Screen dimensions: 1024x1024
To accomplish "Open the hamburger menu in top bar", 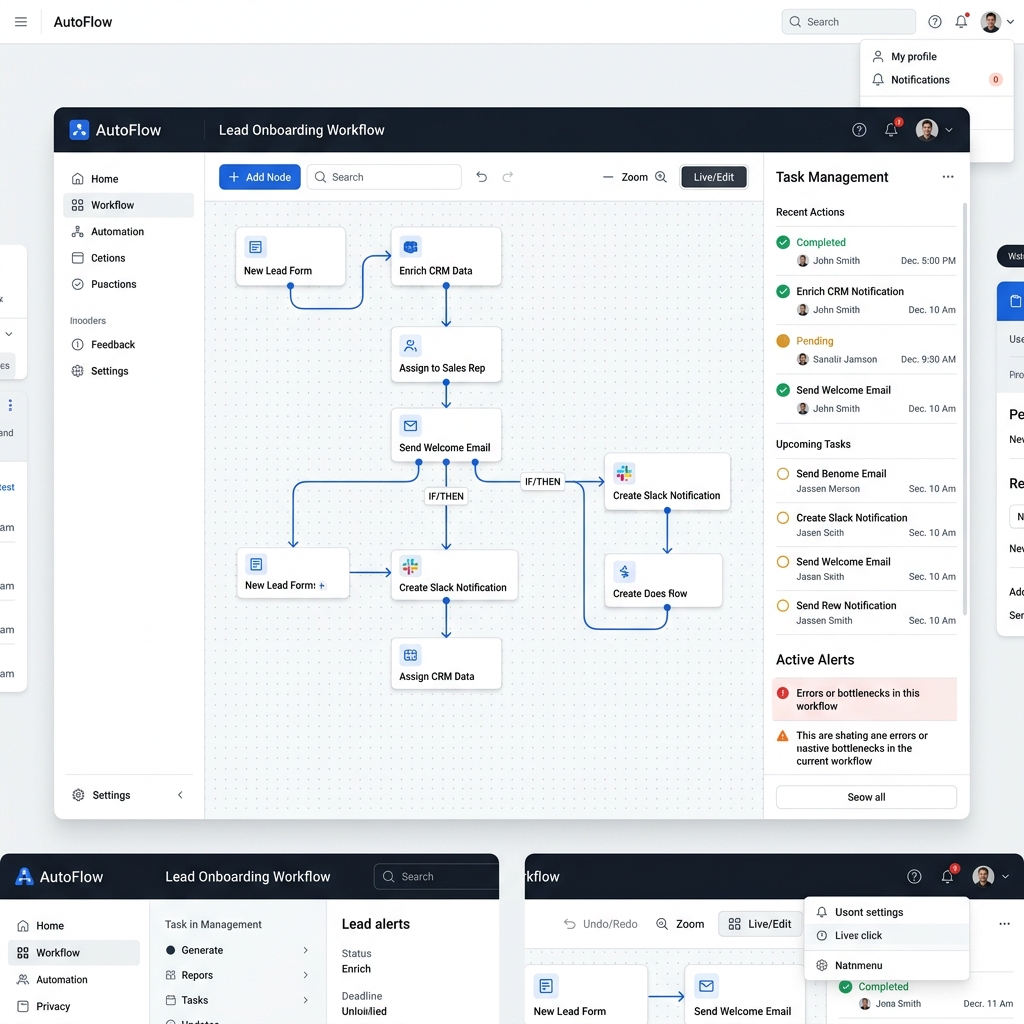I will click(21, 22).
